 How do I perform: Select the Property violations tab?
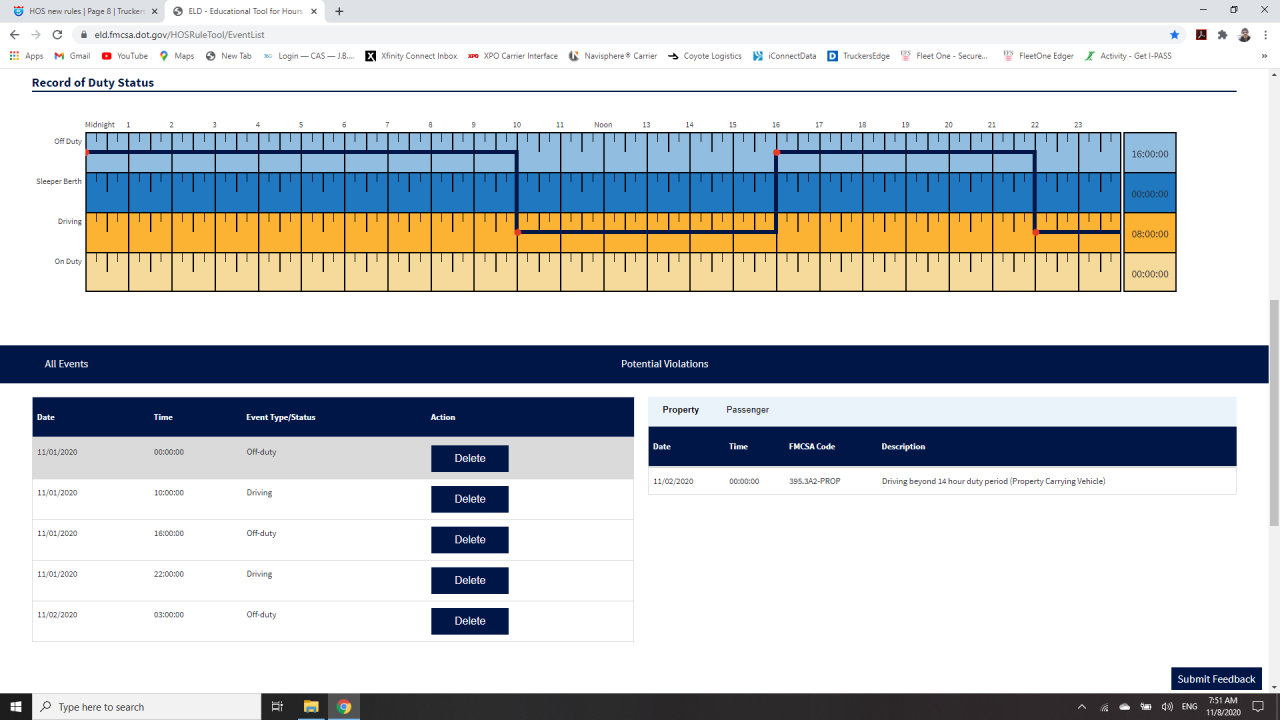pos(680,410)
